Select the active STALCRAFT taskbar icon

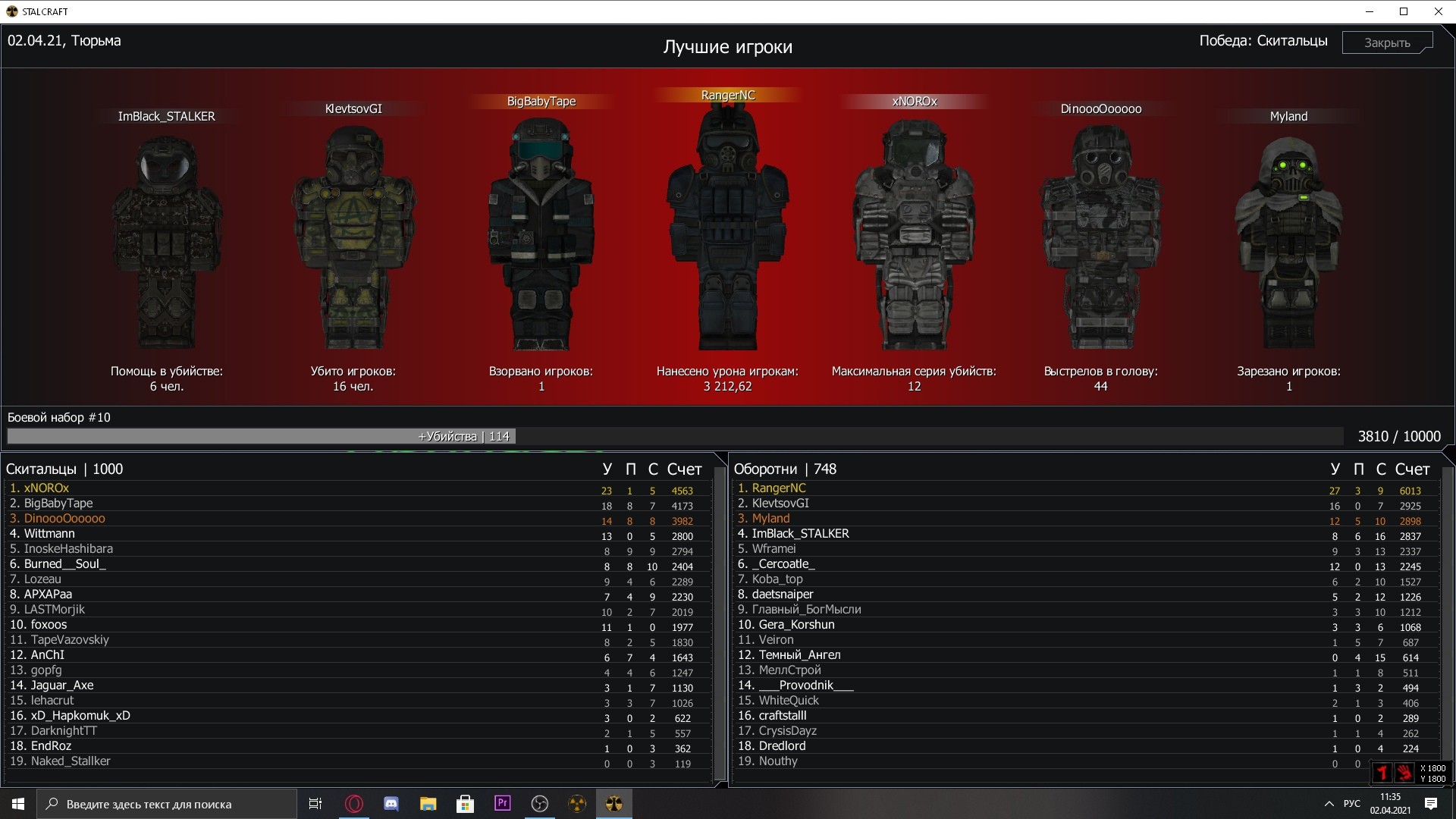613,804
